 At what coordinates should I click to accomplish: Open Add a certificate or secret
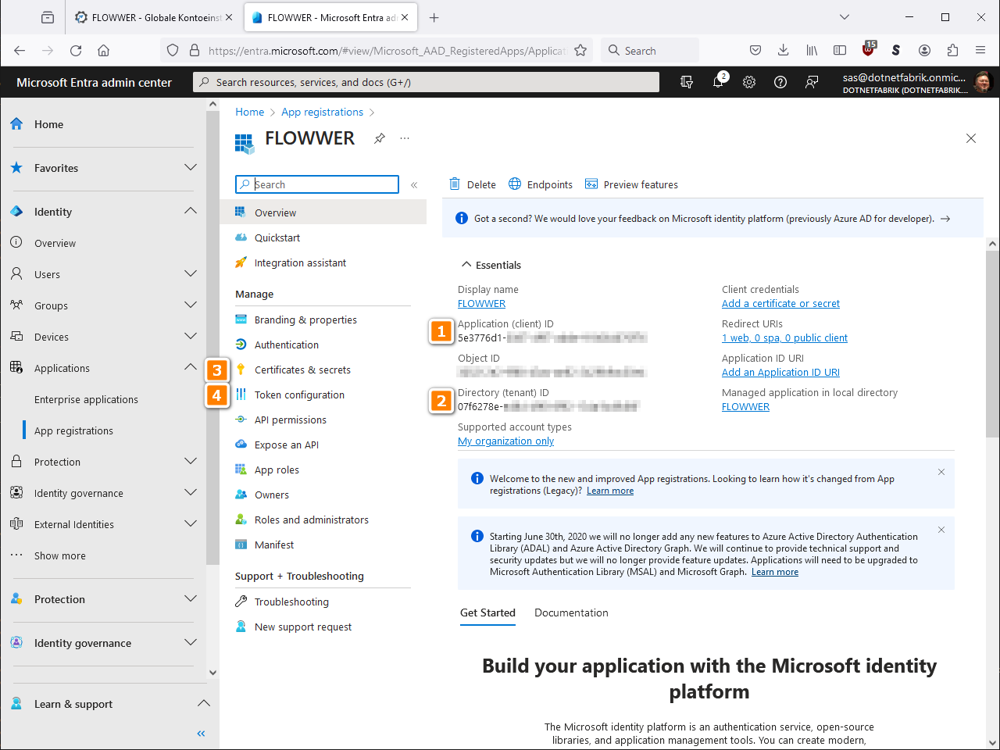pyautogui.click(x=781, y=303)
